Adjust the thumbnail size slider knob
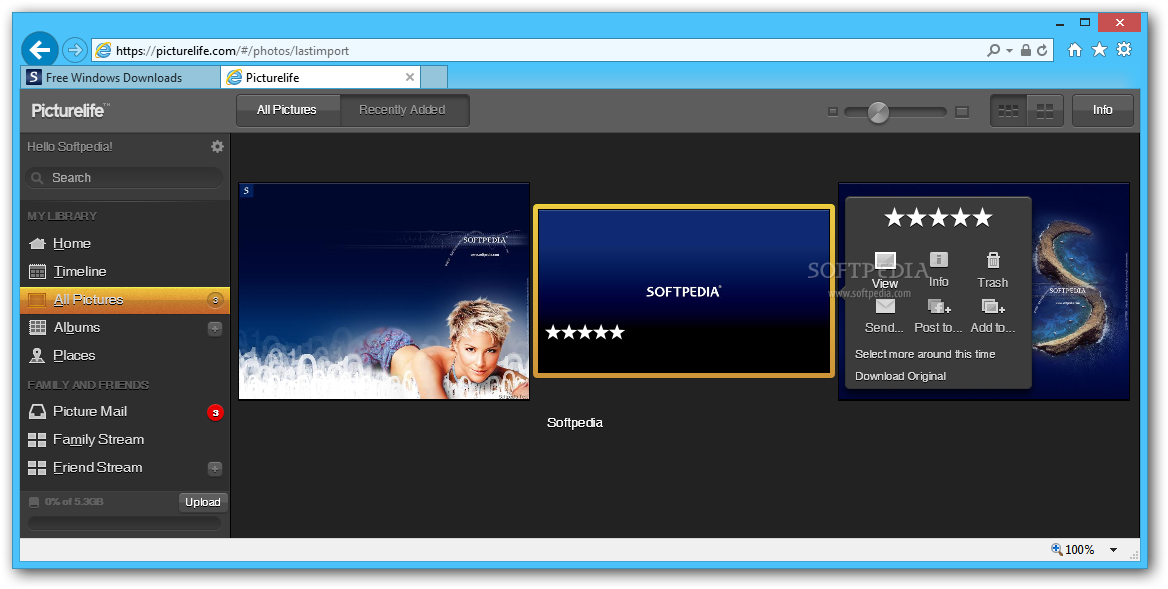This screenshot has width=1168, height=589. click(878, 112)
